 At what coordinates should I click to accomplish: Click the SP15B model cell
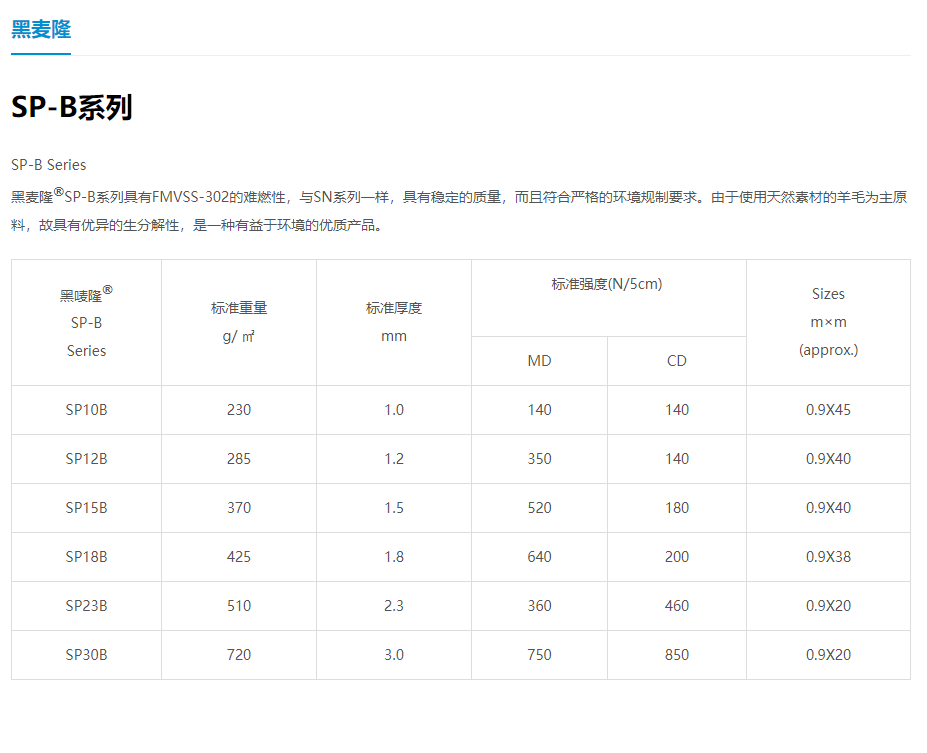click(x=86, y=508)
